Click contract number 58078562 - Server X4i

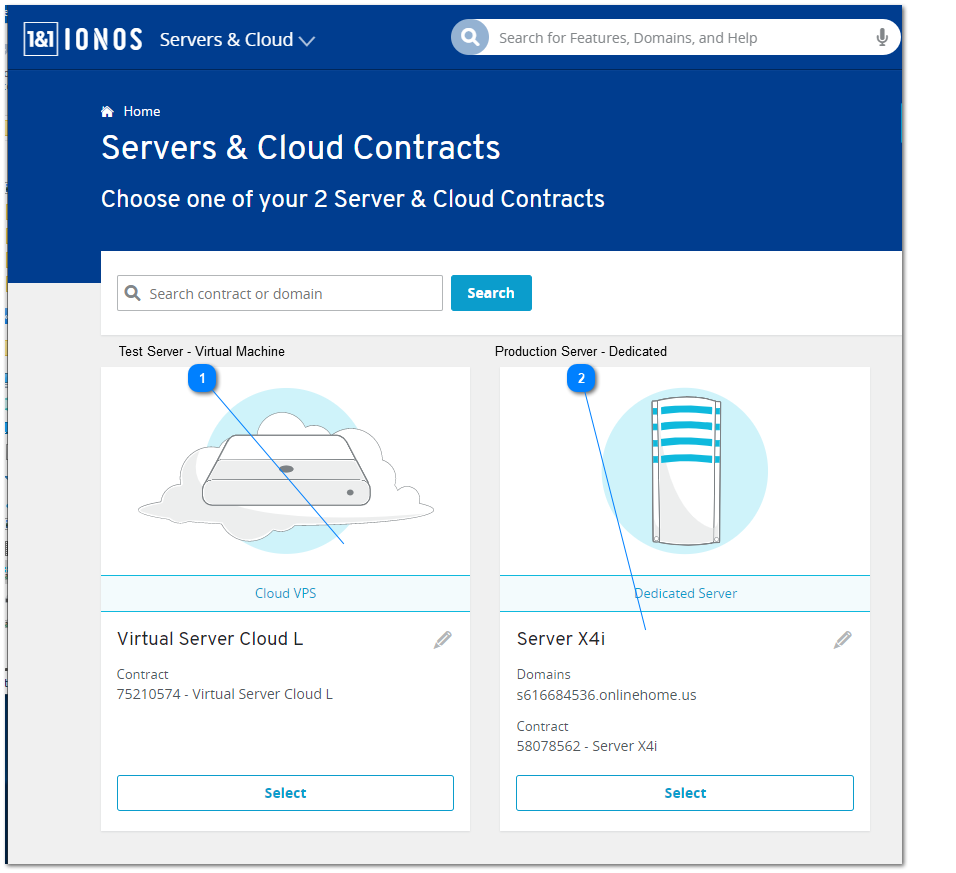[x=587, y=746]
